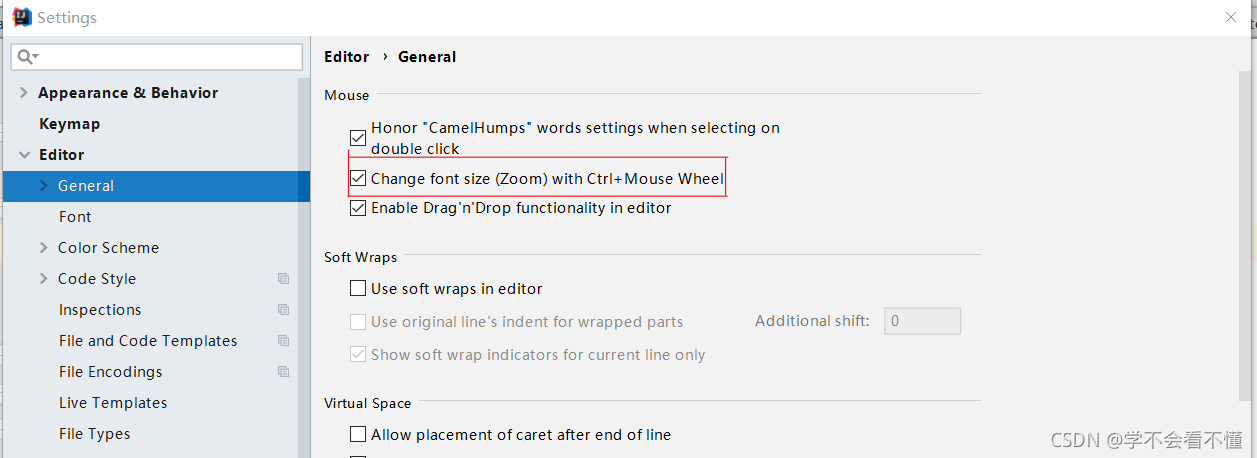Viewport: 1257px width, 458px height.
Task: Enable Use soft wraps in editor
Action: [358, 289]
